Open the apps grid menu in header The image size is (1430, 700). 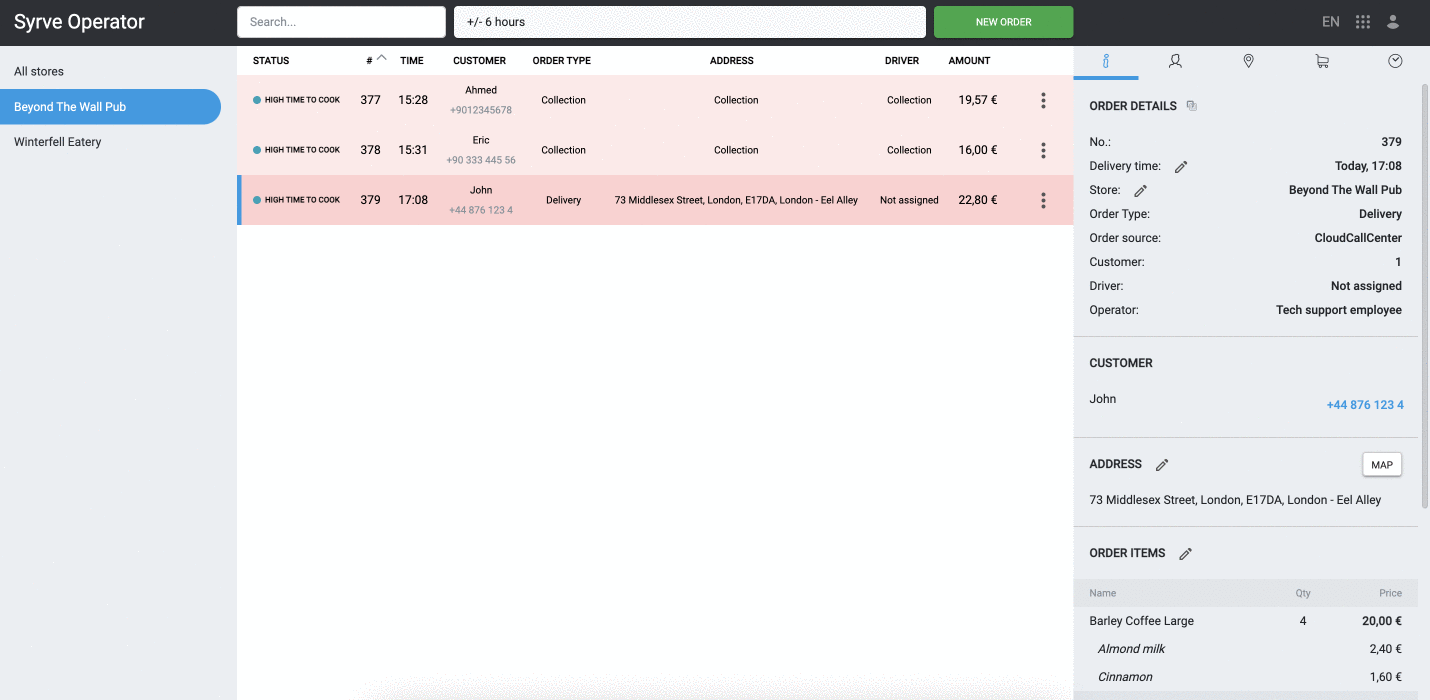point(1363,22)
